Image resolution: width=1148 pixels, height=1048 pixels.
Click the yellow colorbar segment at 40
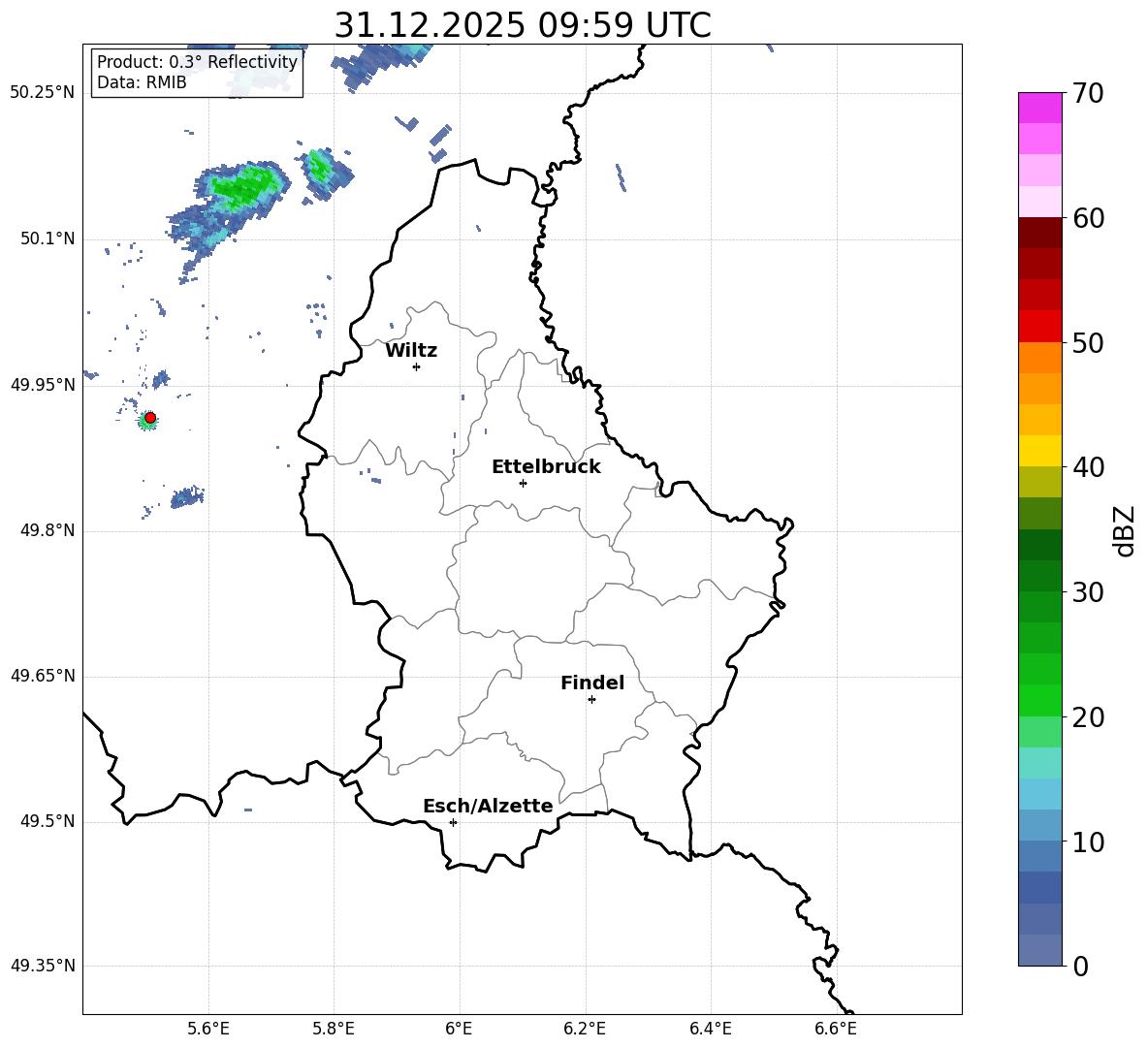tap(1040, 452)
